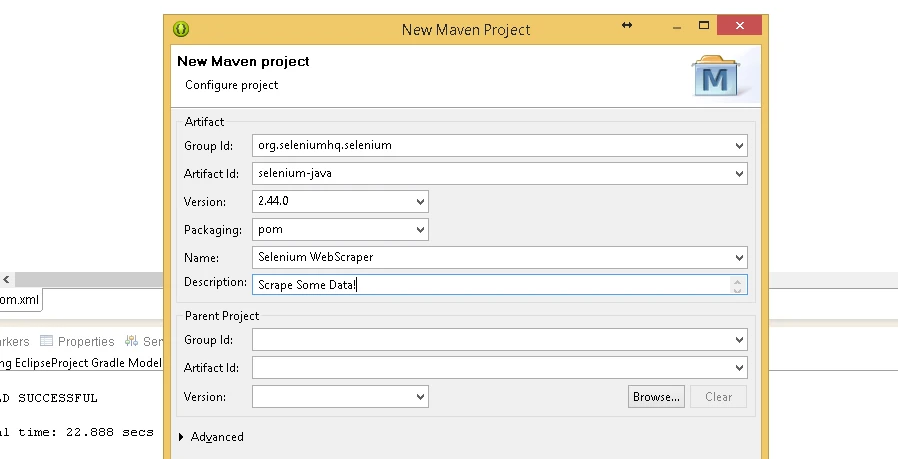This screenshot has height=459, width=898.
Task: Click the double-arrow icon in title bar
Action: pyautogui.click(x=627, y=25)
